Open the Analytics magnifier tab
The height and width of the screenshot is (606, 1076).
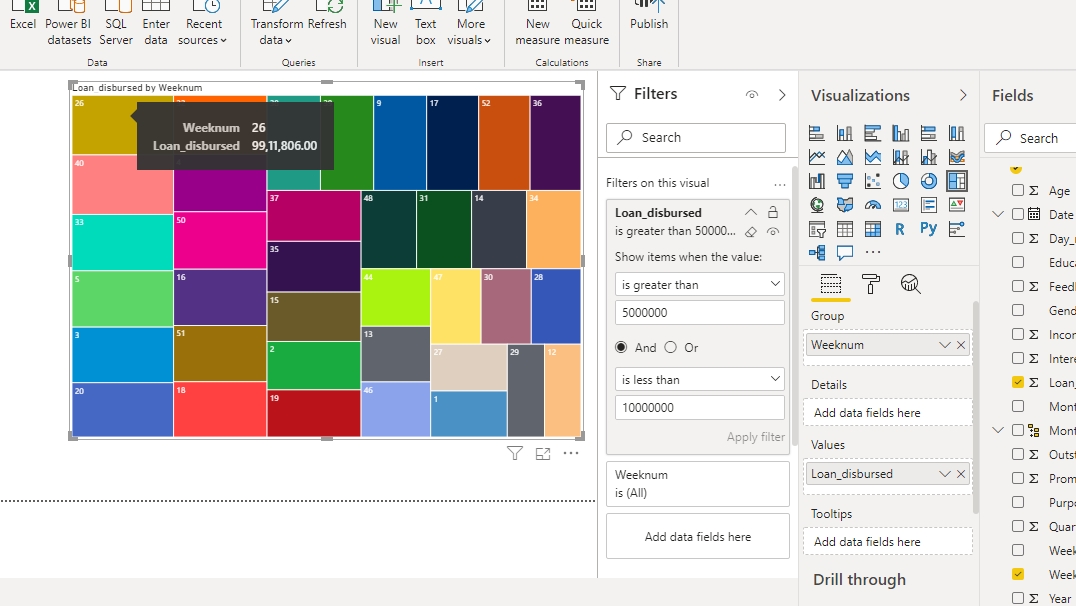pyautogui.click(x=910, y=285)
